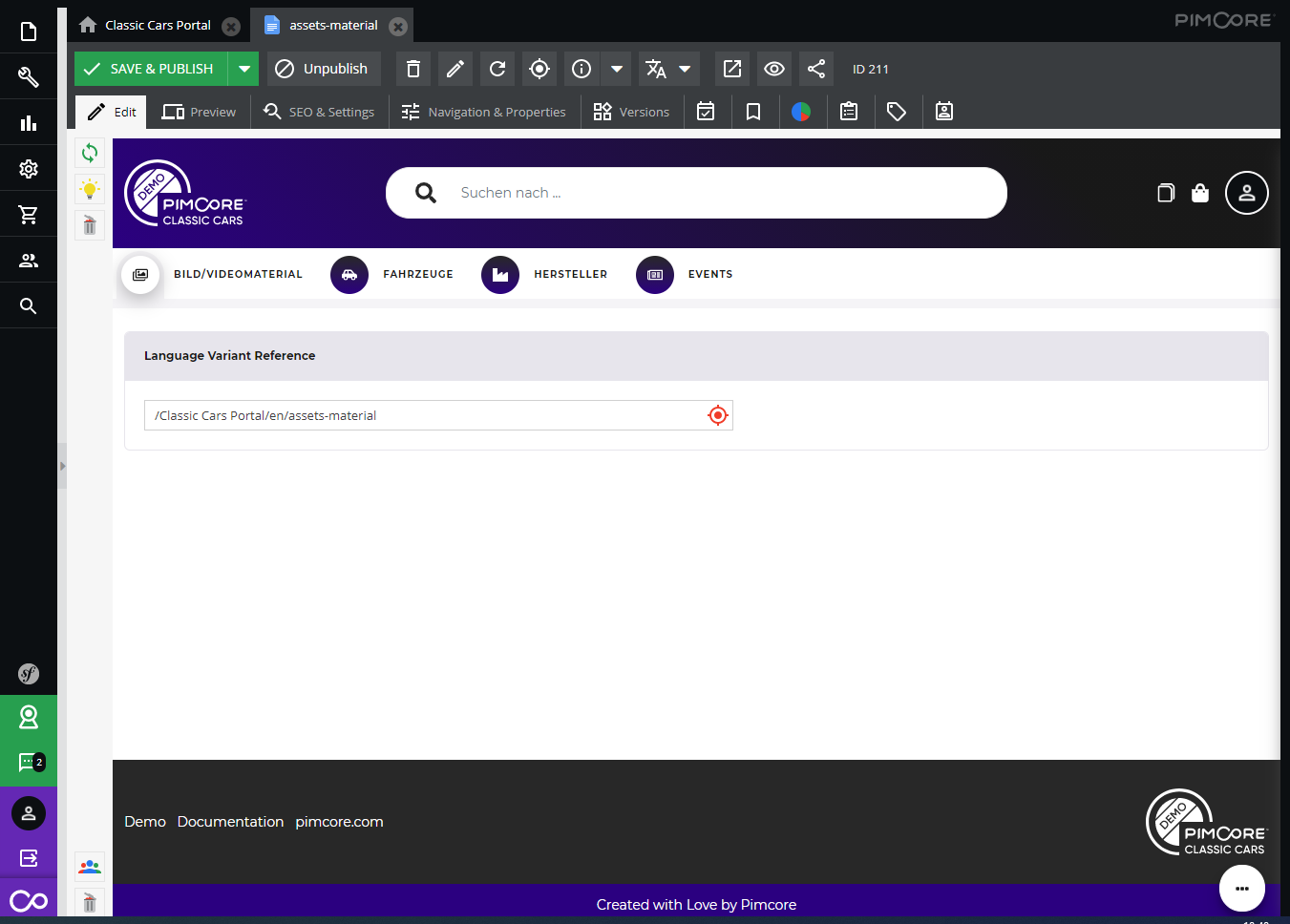Open the user account circle icon in header
This screenshot has height=924, width=1290.
coord(1247,193)
